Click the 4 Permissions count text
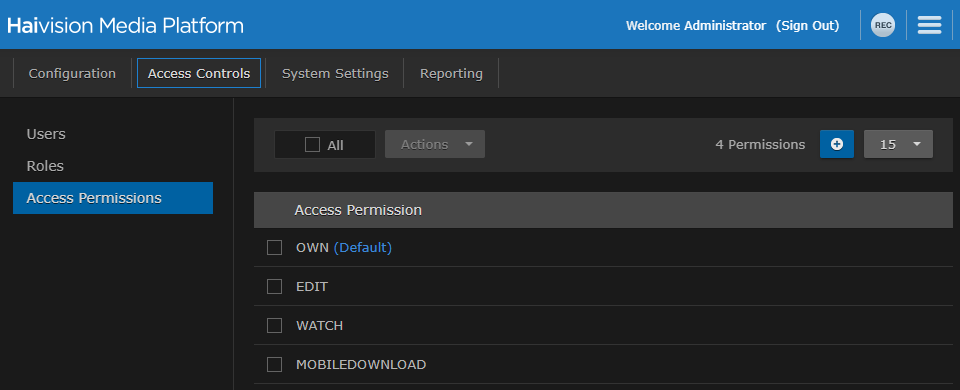The width and height of the screenshot is (960, 390). click(760, 144)
